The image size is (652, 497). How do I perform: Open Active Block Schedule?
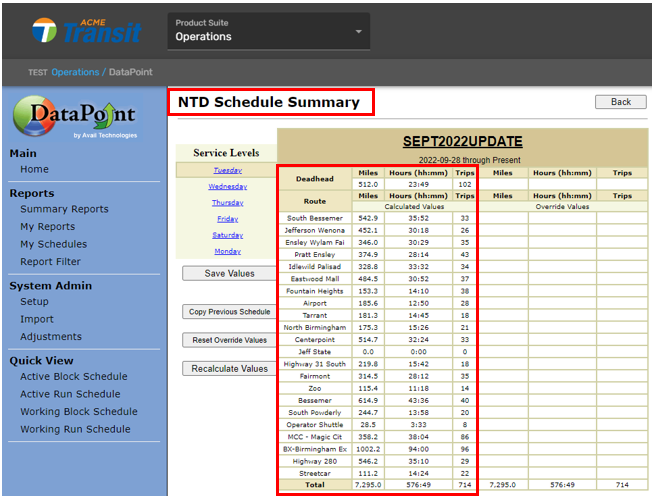74,376
